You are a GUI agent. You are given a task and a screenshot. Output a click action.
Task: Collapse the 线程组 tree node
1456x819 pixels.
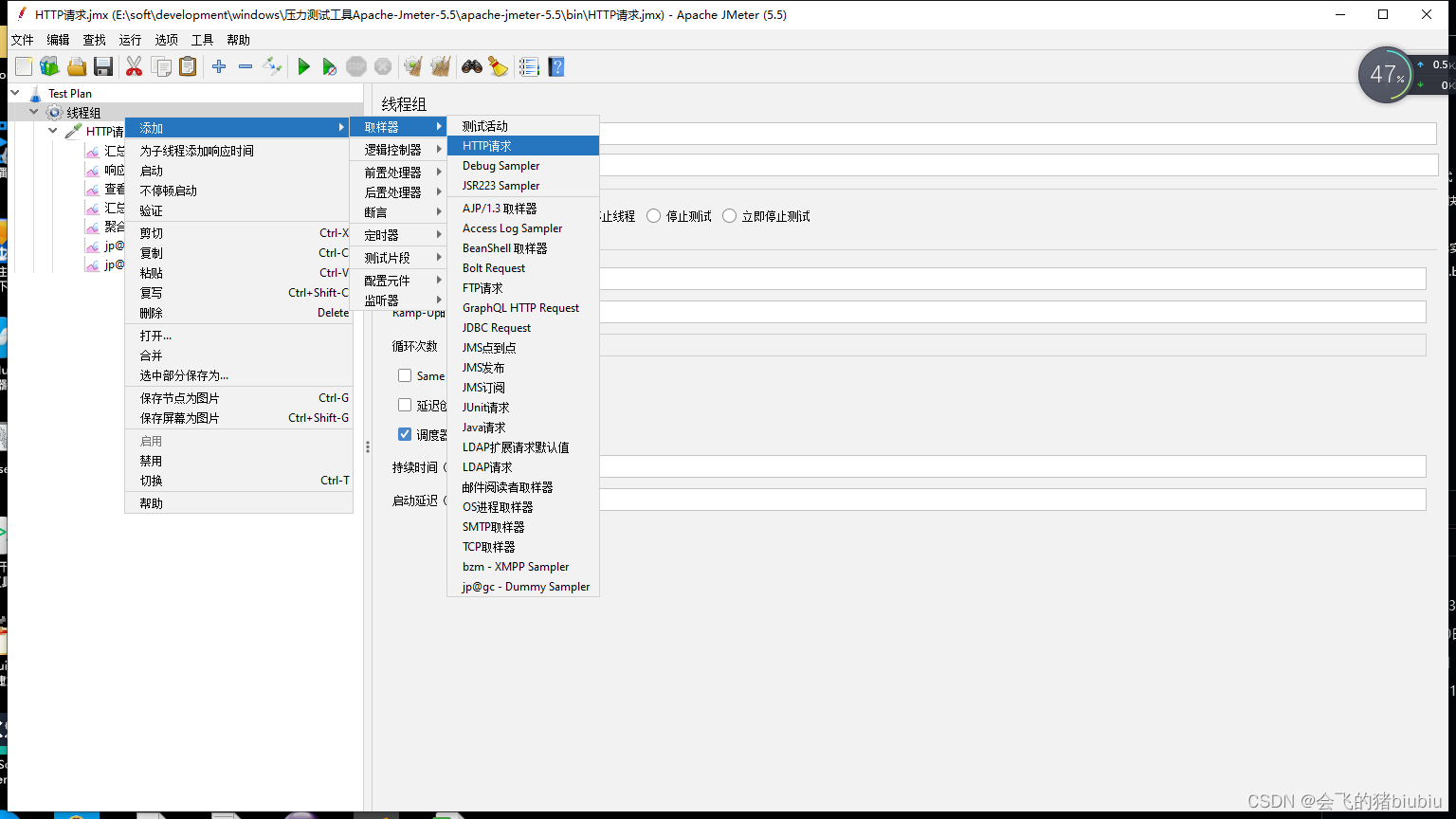point(33,111)
